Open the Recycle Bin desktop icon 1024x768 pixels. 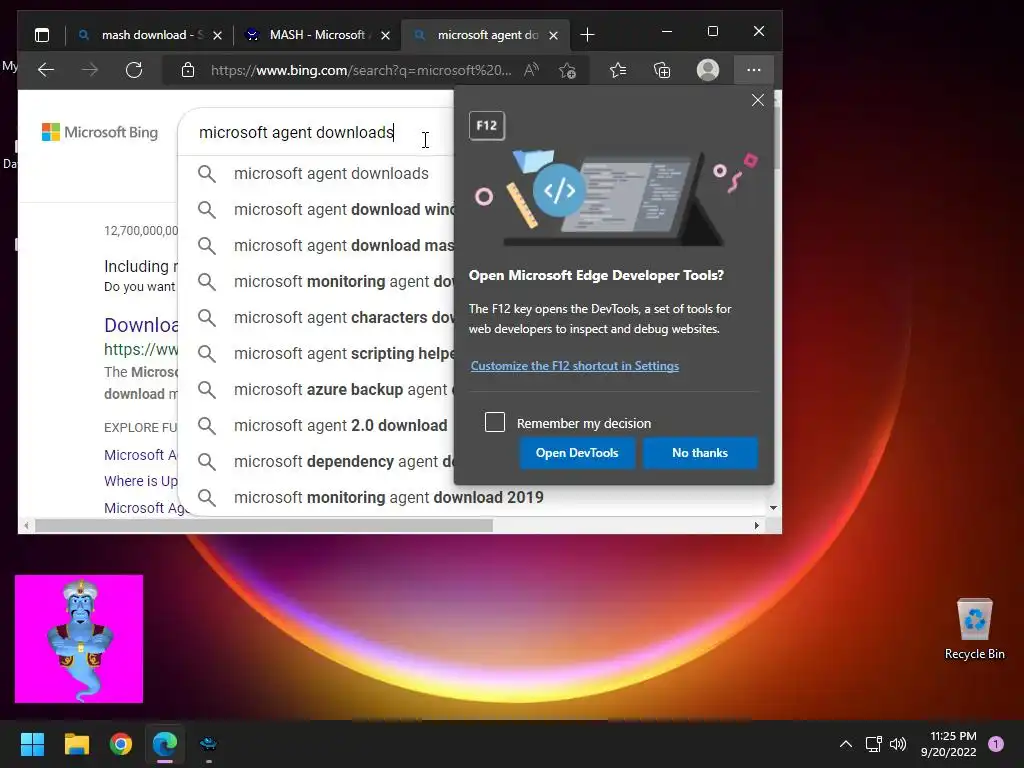coord(974,629)
